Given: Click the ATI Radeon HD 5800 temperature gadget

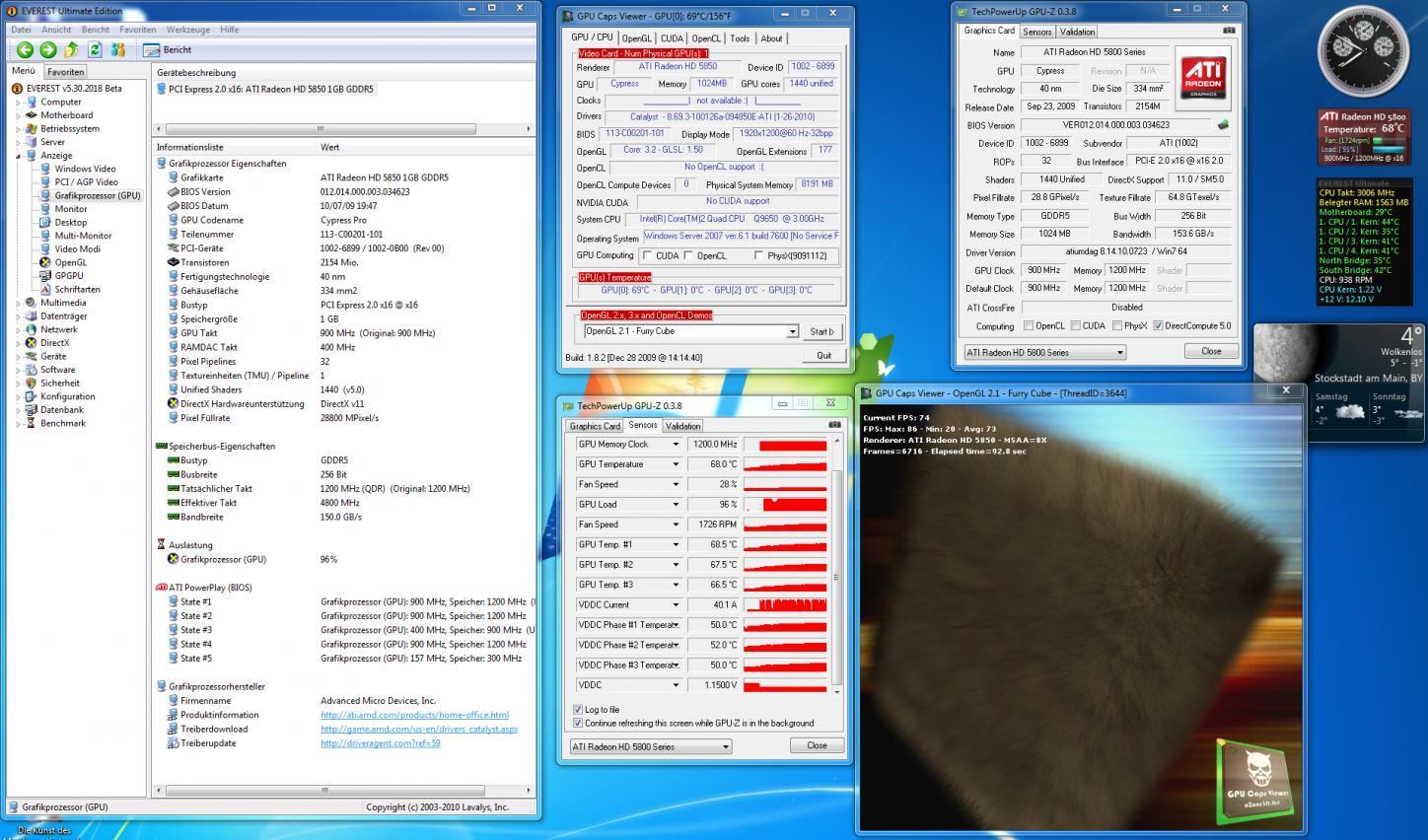Looking at the screenshot, I should [x=1364, y=136].
